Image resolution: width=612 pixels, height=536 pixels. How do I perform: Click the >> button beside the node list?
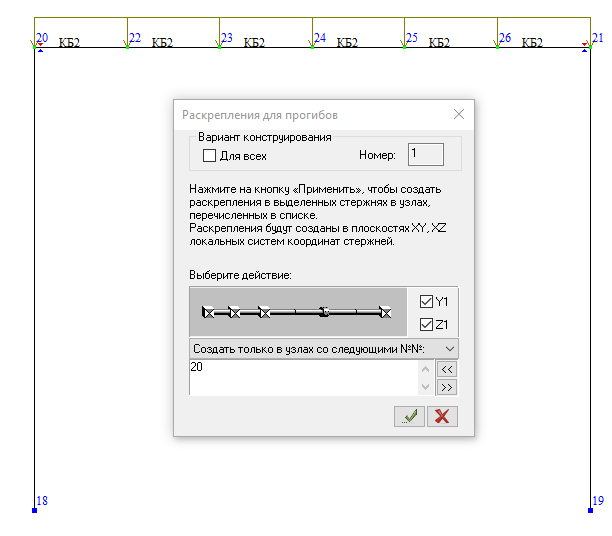tap(447, 387)
